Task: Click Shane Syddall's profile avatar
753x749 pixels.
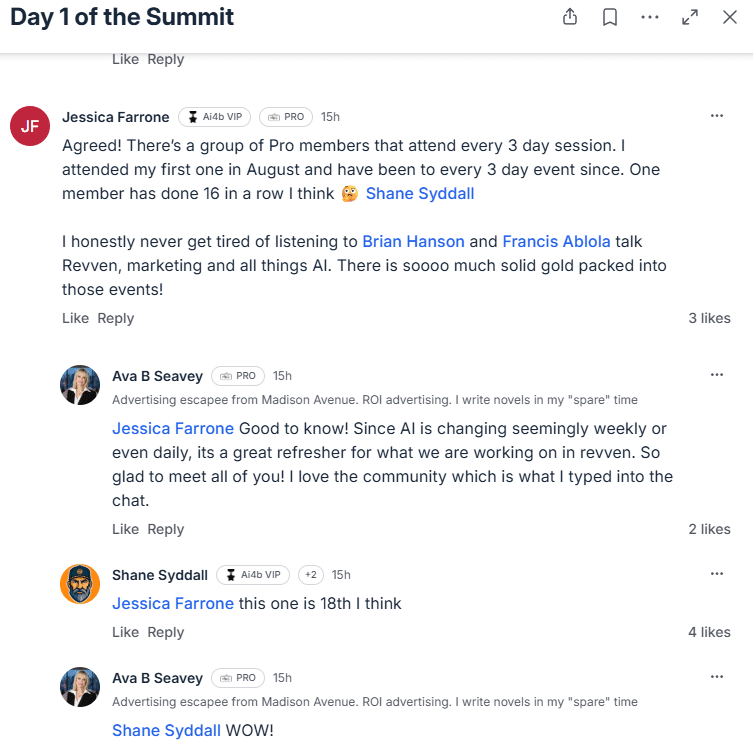Action: coord(80,584)
